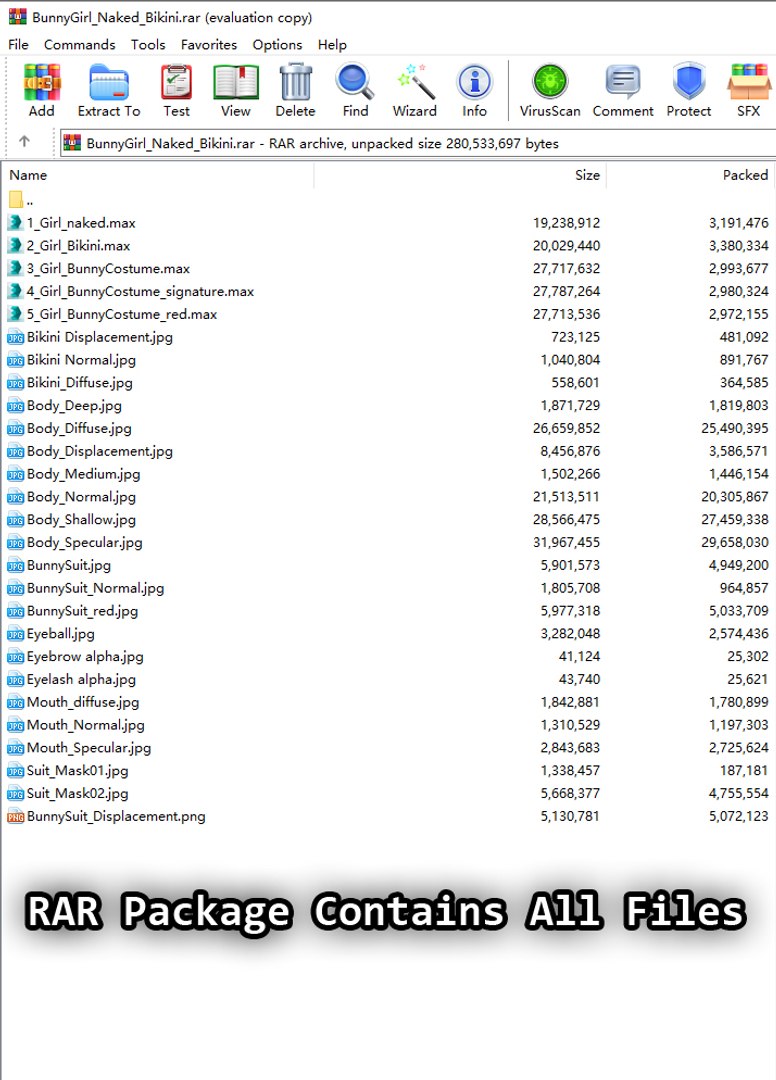Select 3_Girl_BunnyCostume.max file name
Image resolution: width=776 pixels, height=1080 pixels.
[108, 268]
